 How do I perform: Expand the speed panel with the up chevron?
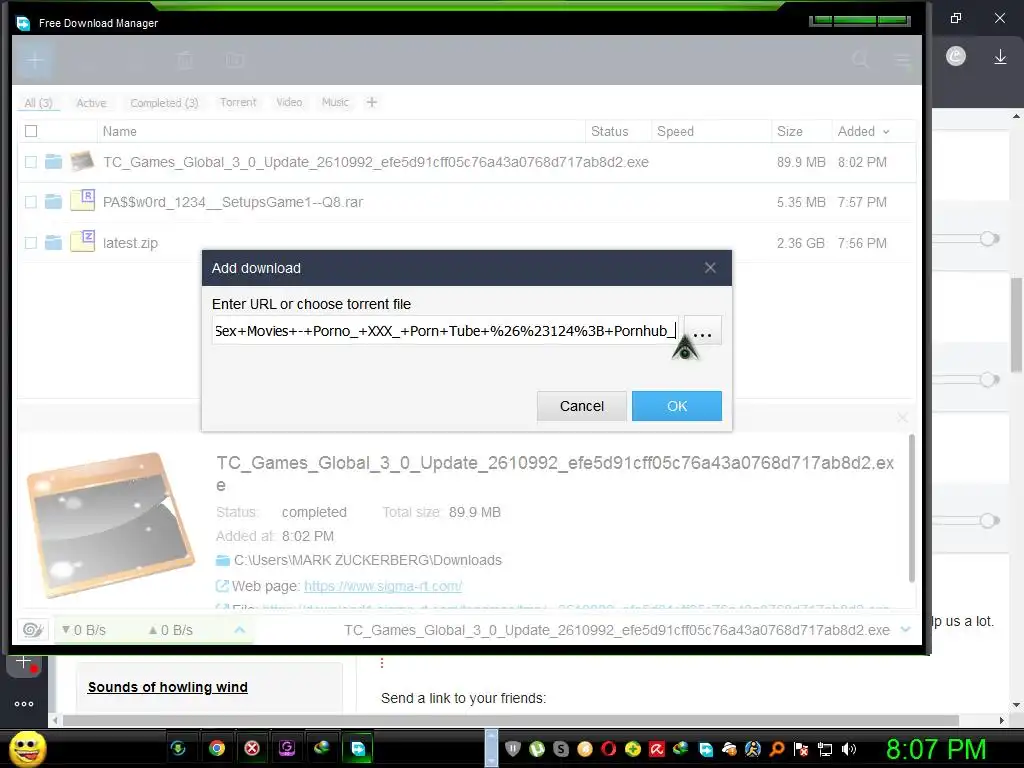[240, 630]
